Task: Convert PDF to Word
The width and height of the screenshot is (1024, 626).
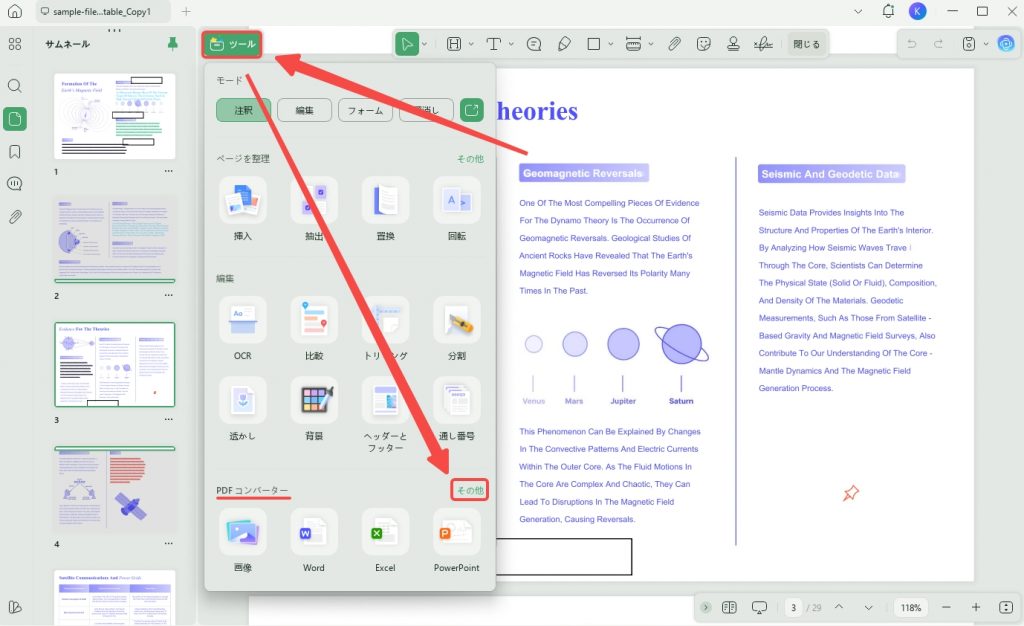Action: (x=314, y=541)
